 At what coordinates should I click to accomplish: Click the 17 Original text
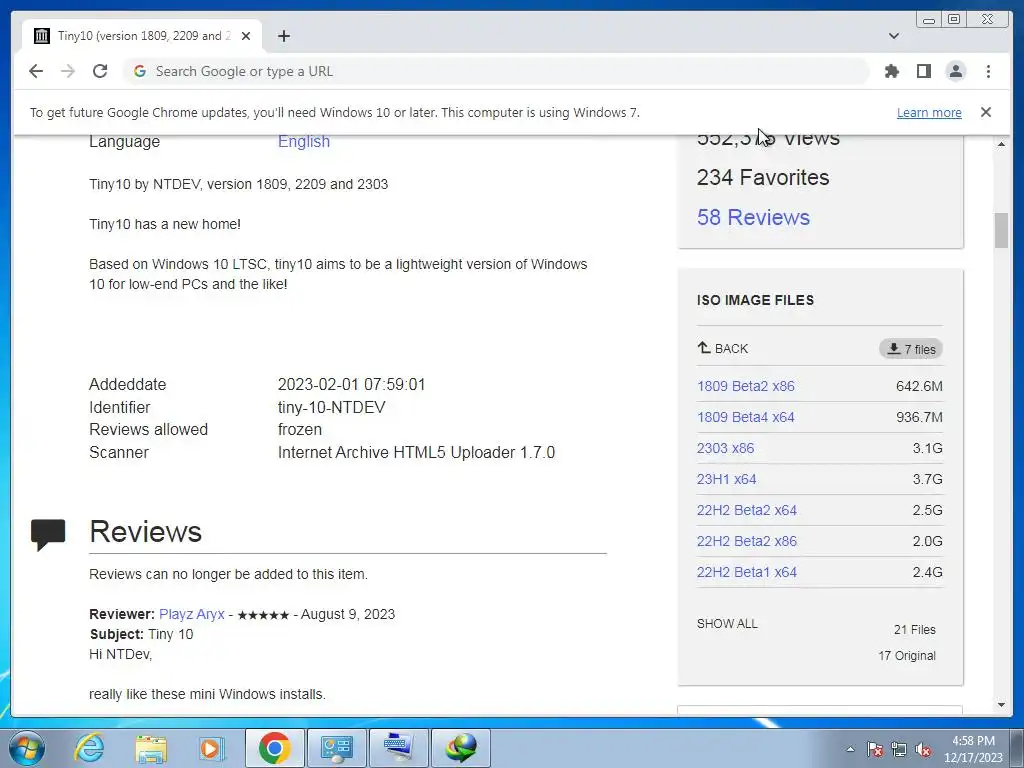click(x=906, y=656)
